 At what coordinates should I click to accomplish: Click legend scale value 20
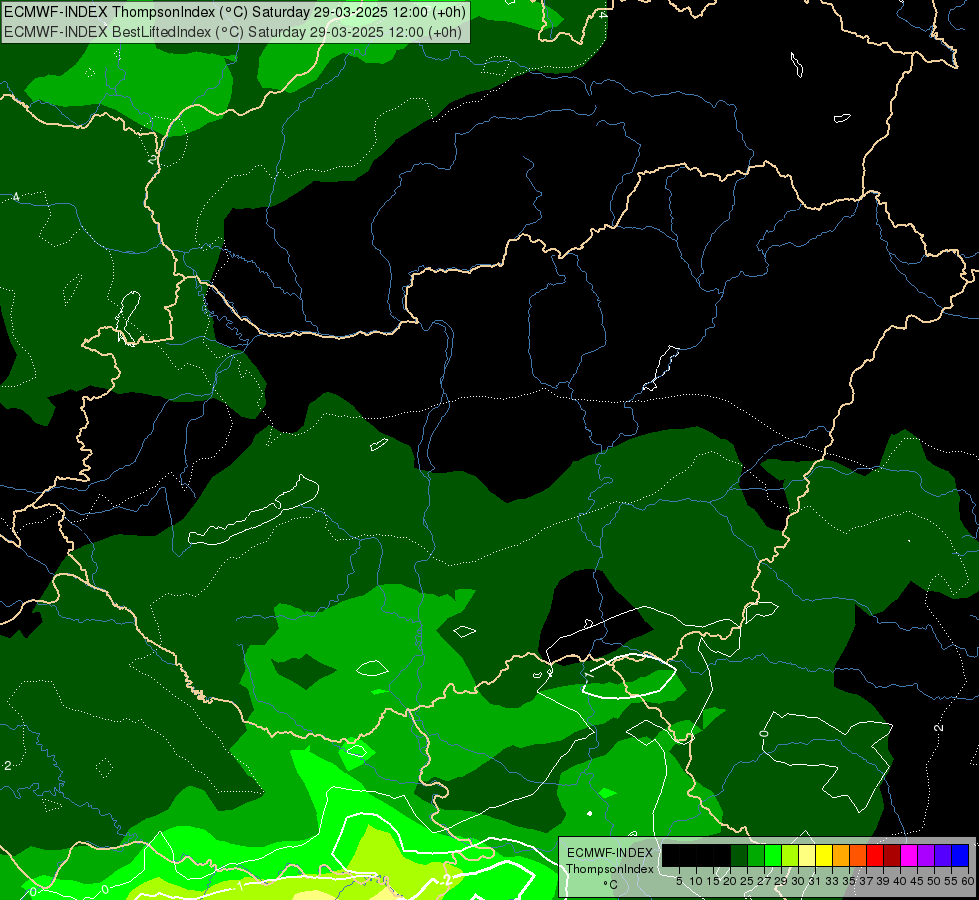coord(730,881)
